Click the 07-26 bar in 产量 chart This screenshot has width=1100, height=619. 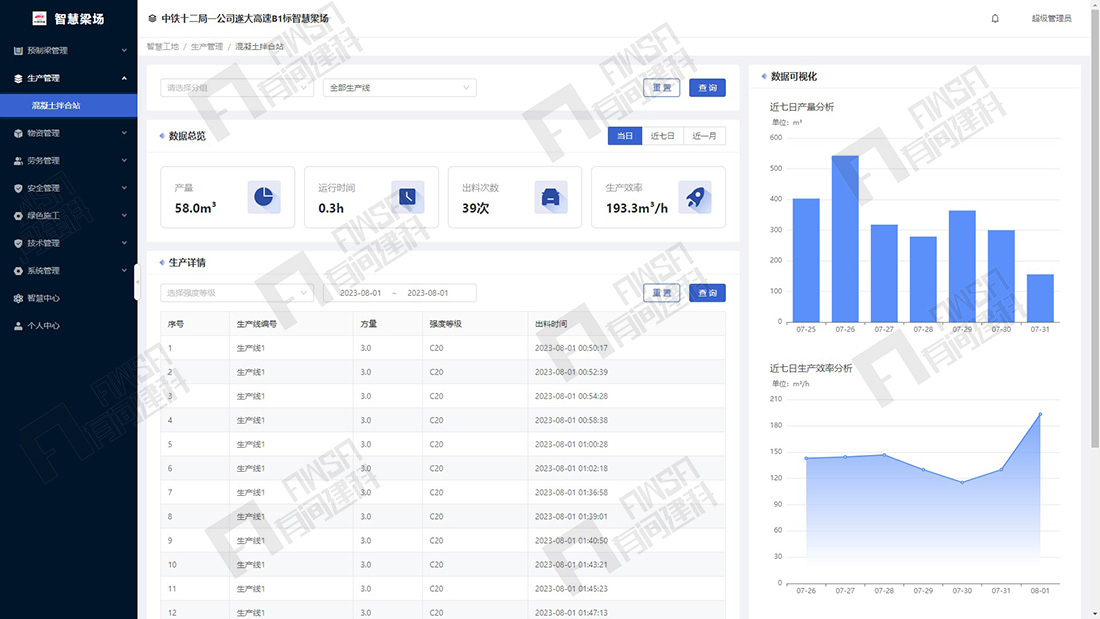pyautogui.click(x=845, y=239)
